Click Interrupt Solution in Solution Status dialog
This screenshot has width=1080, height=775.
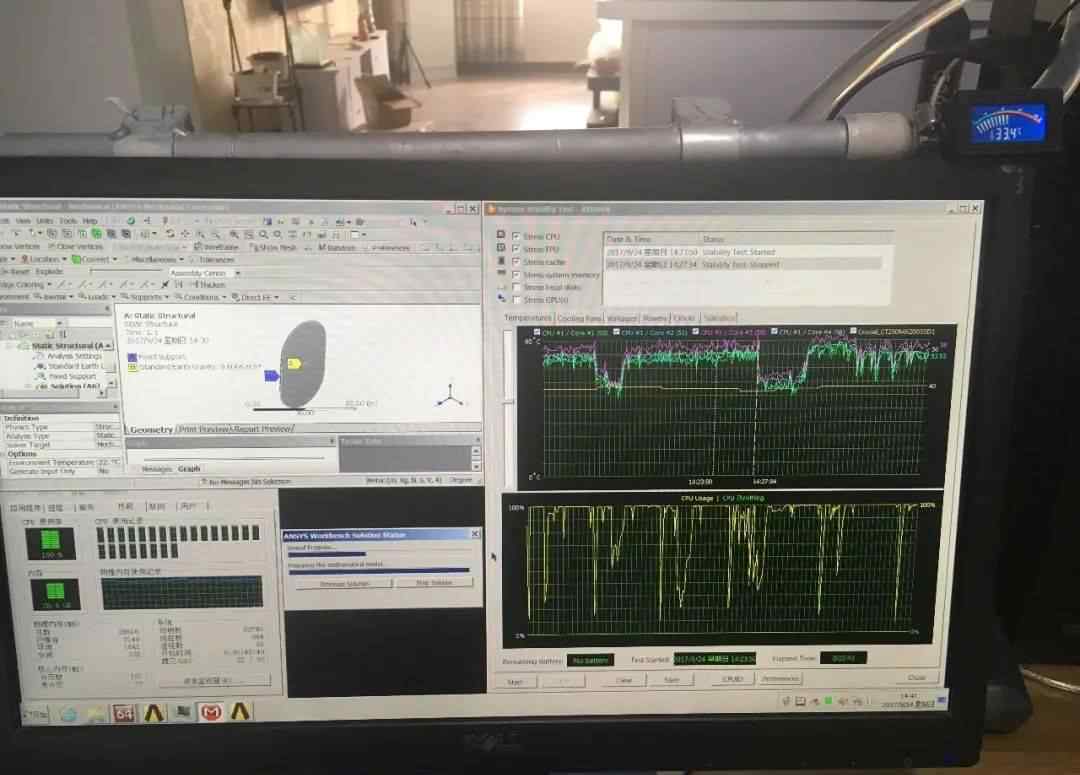click(344, 583)
